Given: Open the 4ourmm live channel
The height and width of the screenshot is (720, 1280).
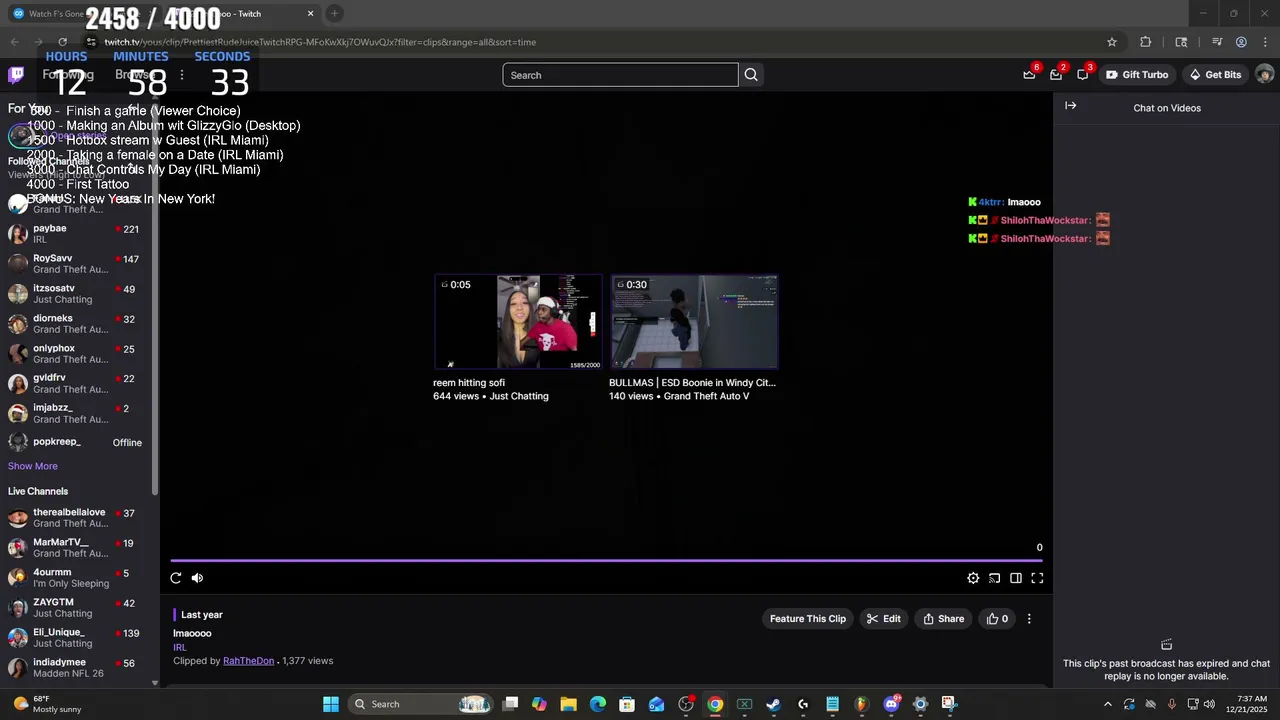Looking at the screenshot, I should pos(78,578).
